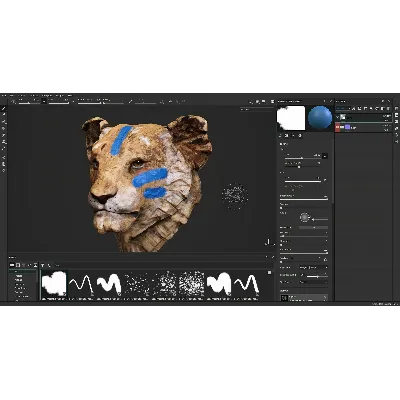Select the Smudge tool in left toolbar

point(4,136)
